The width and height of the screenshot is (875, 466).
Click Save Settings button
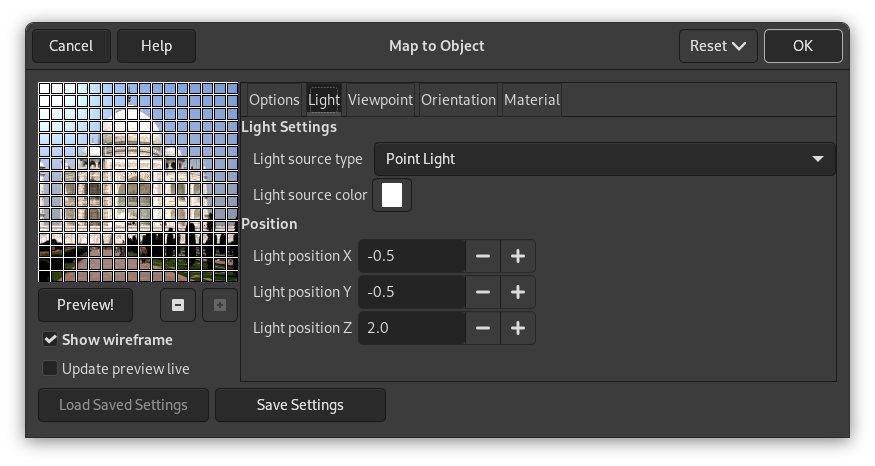click(300, 405)
